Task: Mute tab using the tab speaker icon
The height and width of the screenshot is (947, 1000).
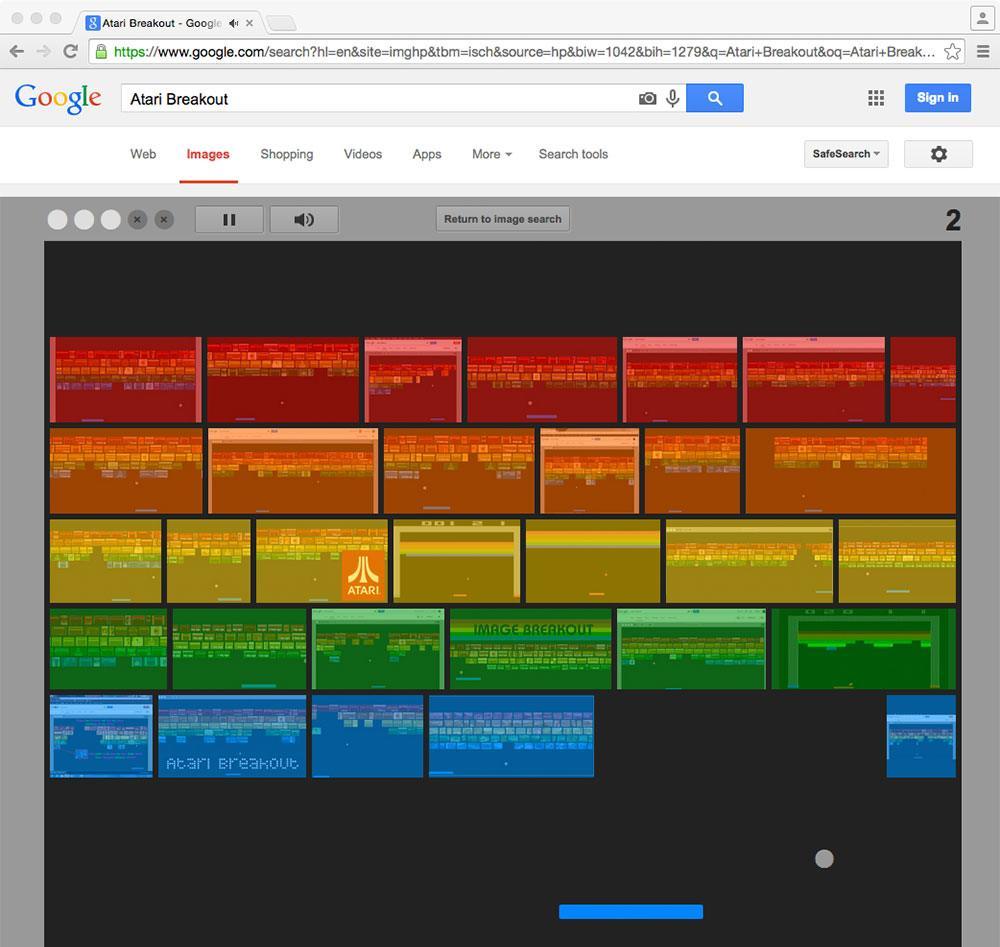Action: [233, 23]
